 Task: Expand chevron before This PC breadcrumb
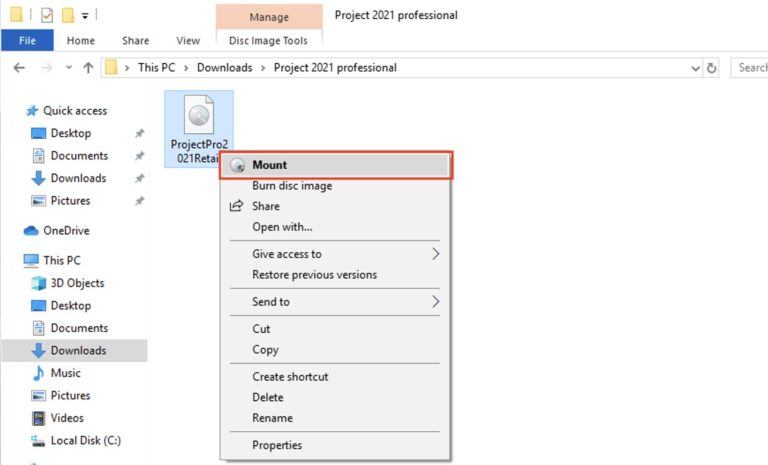(127, 68)
